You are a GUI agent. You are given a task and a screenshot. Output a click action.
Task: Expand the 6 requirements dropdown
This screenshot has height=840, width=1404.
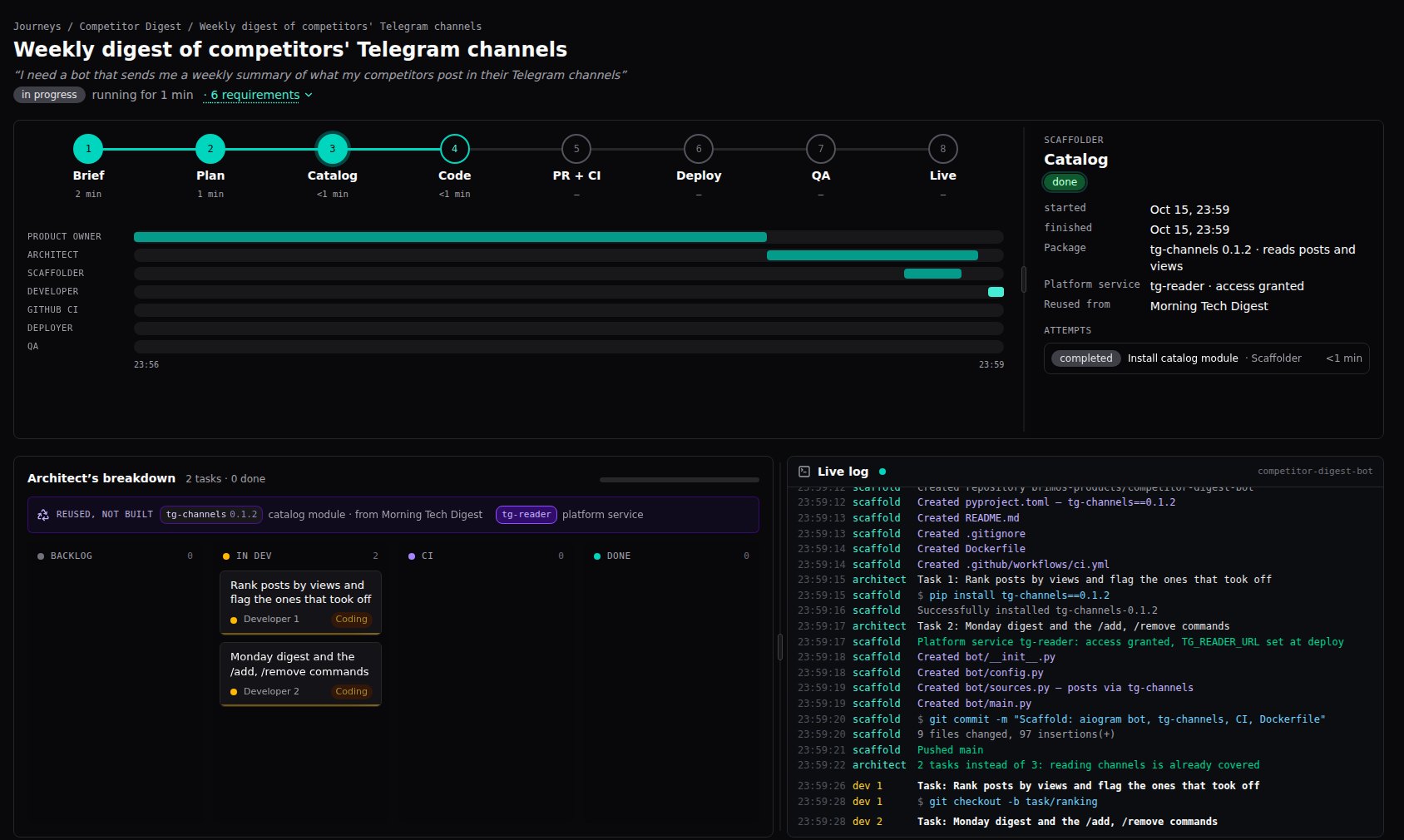coord(260,95)
